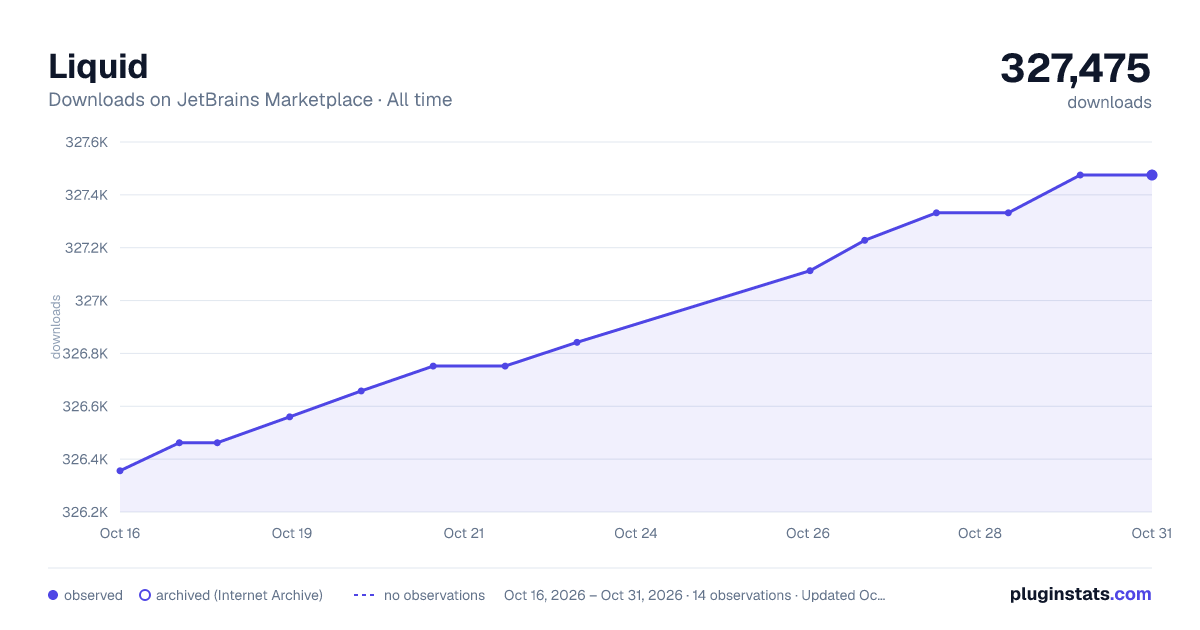Click the Oct 19 x-axis label
Image resolution: width=1200 pixels, height=630 pixels.
coord(292,533)
